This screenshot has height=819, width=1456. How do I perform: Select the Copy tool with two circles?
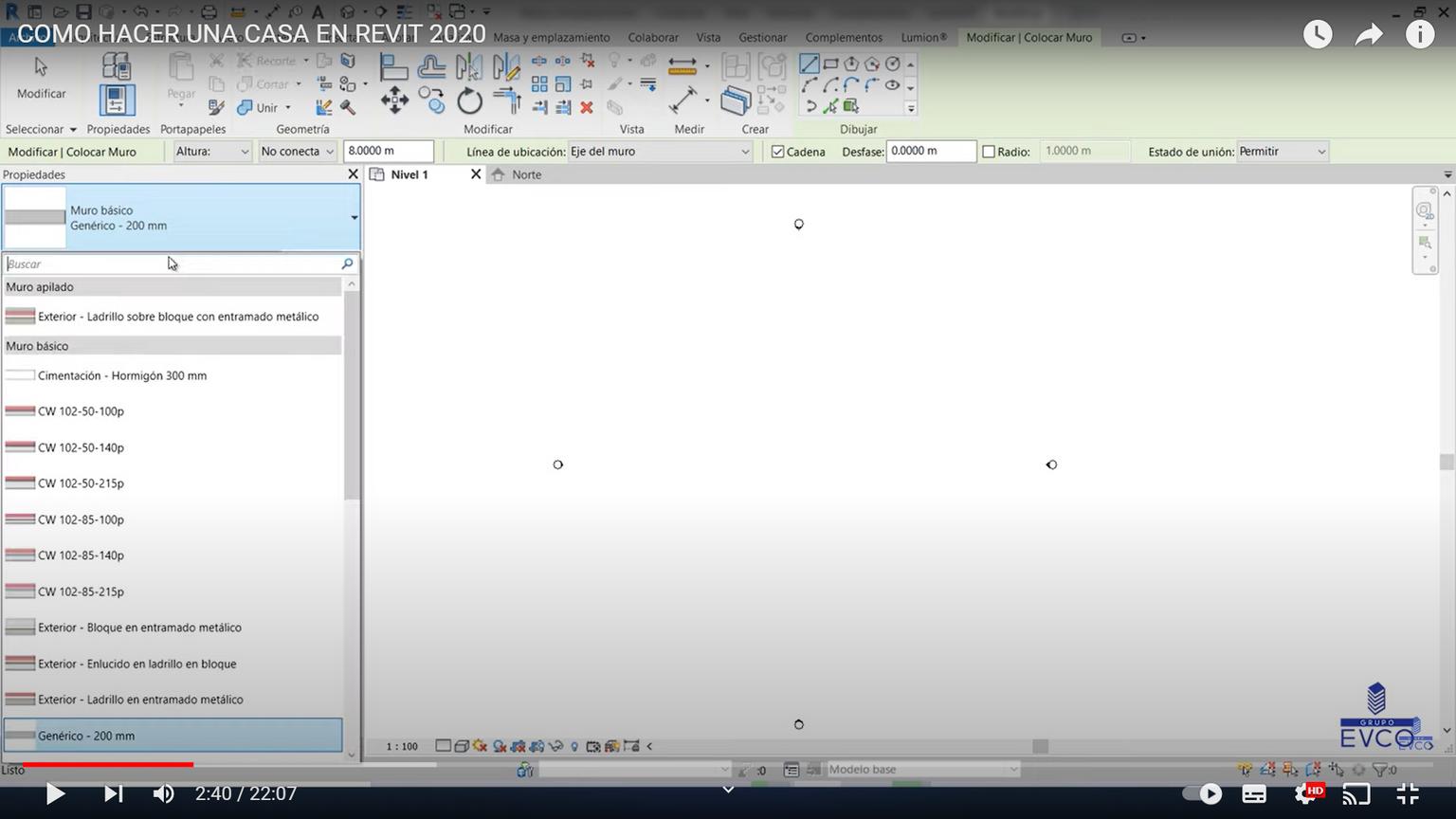tap(432, 100)
